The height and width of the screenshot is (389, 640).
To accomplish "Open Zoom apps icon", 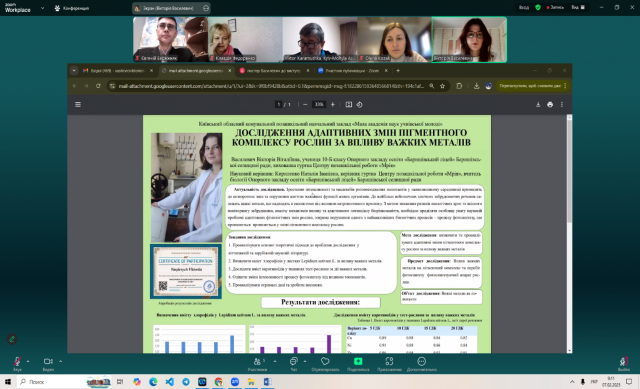I will (389, 361).
